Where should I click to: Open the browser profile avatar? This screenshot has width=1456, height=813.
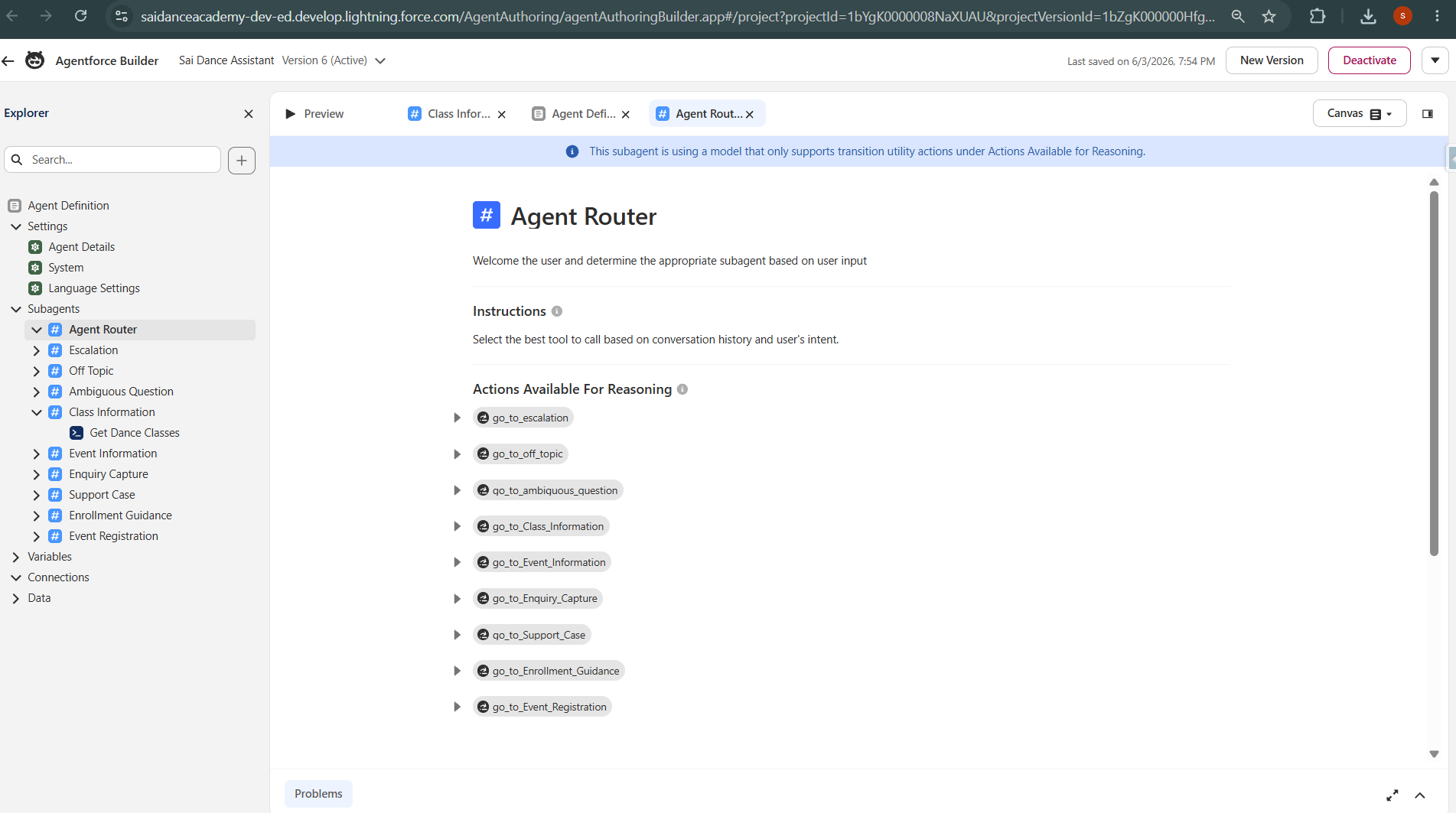pos(1402,16)
